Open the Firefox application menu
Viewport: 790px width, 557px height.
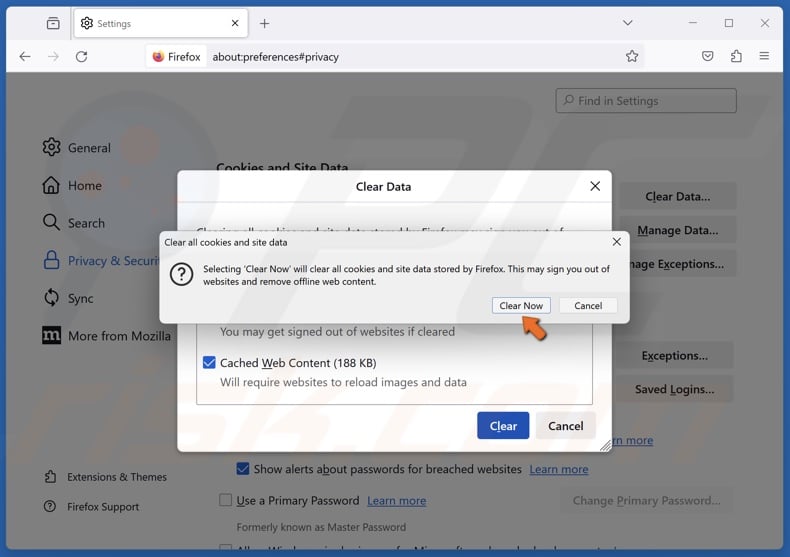click(764, 56)
